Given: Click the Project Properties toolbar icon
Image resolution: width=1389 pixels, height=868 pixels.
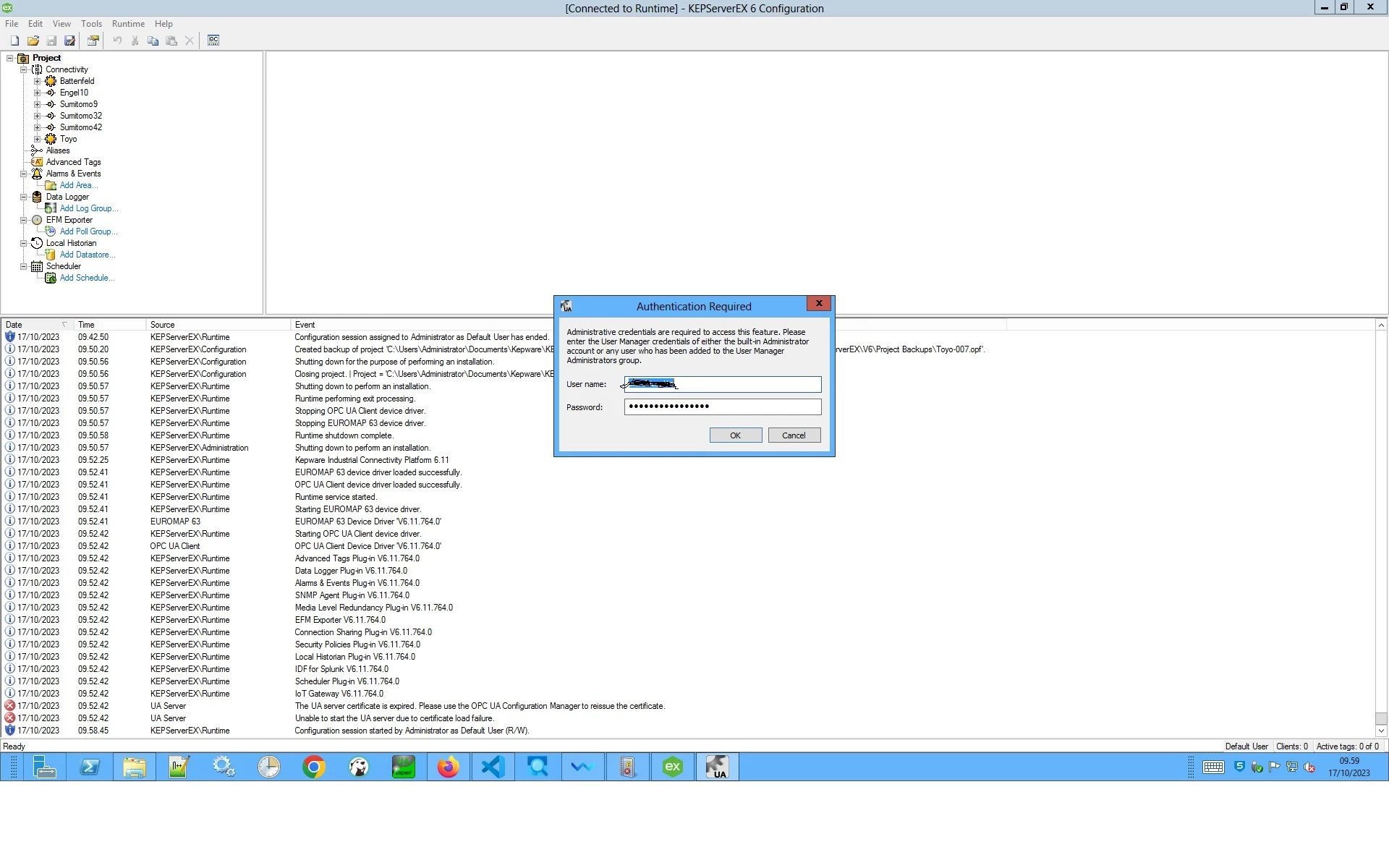Looking at the screenshot, I should click(x=93, y=41).
